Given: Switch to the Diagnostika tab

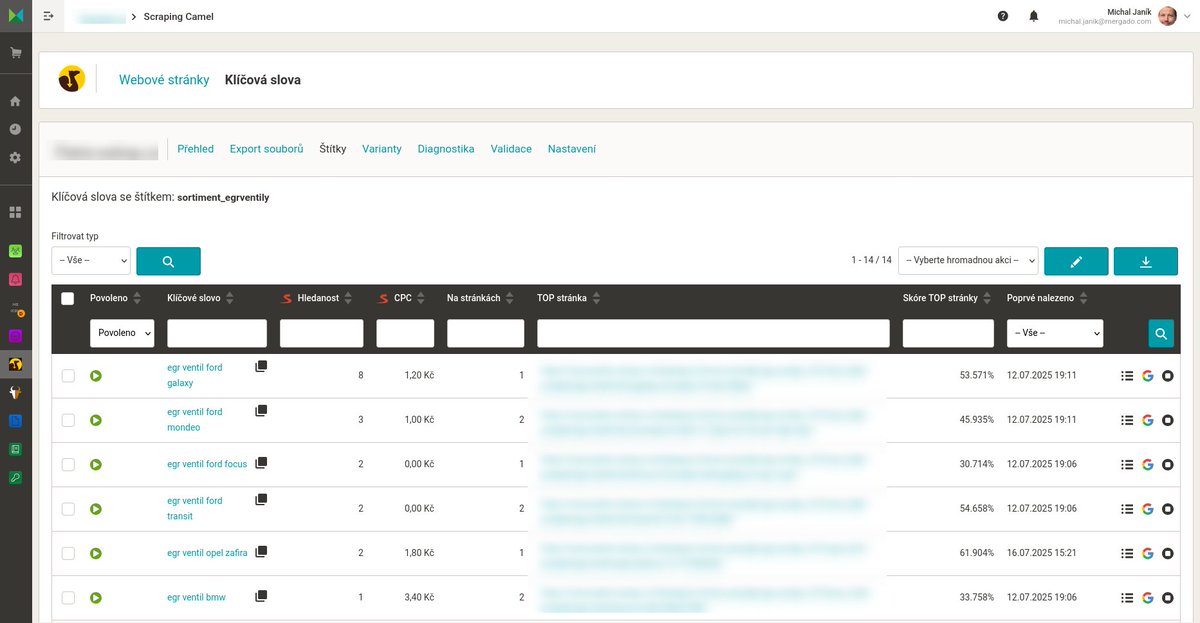Looking at the screenshot, I should point(444,148).
